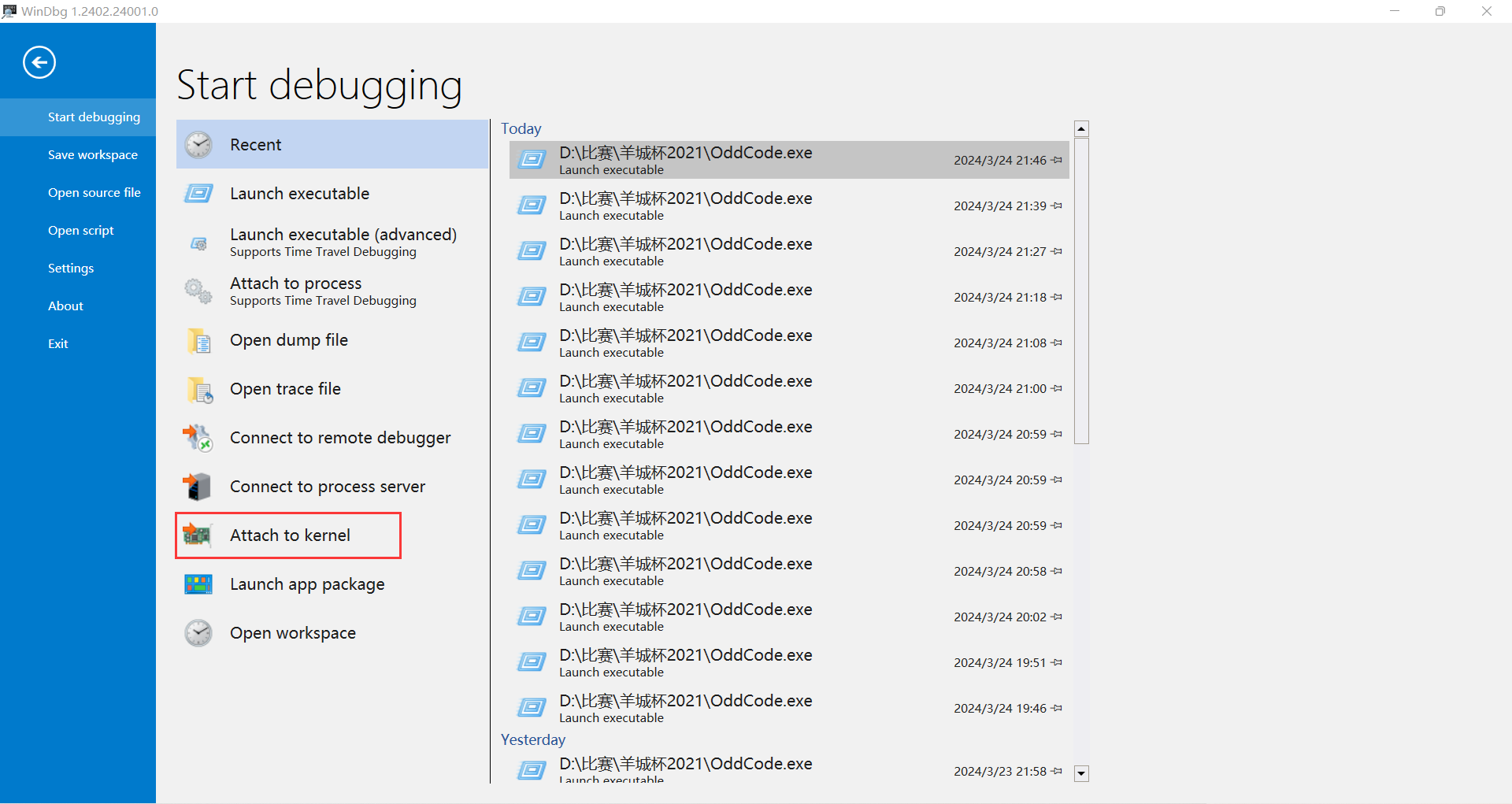Pin the 21:39 OddCode.exe recent entry

pyautogui.click(x=1057, y=206)
